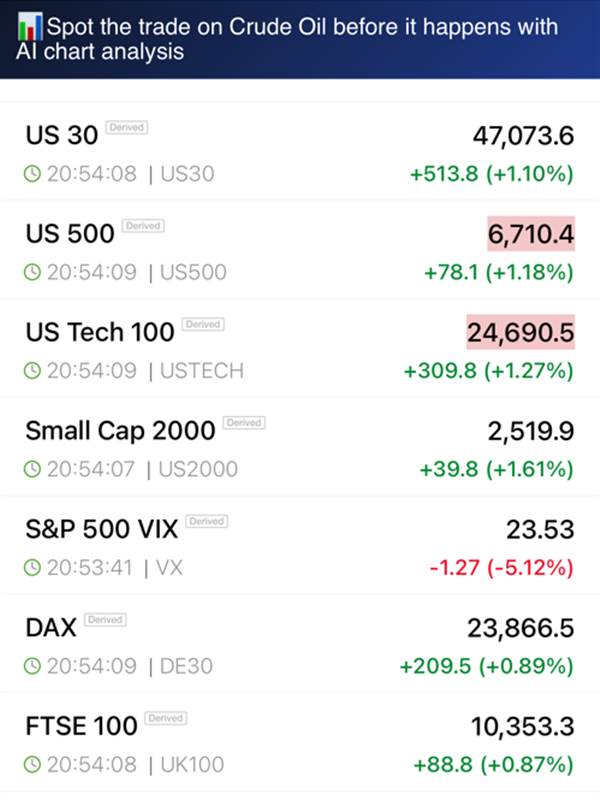Click the US 30 change +513.8 (+1.10%)
Image resolution: width=600 pixels, height=800 pixels.
point(491,174)
